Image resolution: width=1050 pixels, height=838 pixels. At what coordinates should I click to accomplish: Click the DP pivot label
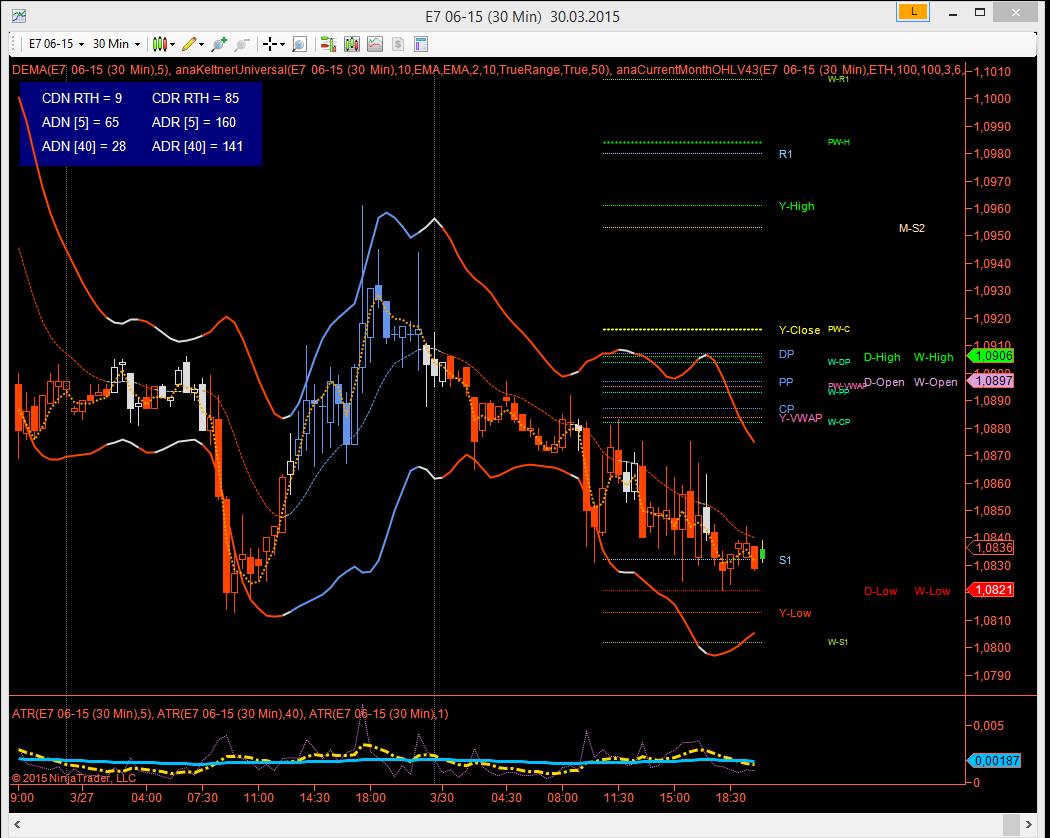pyautogui.click(x=786, y=354)
